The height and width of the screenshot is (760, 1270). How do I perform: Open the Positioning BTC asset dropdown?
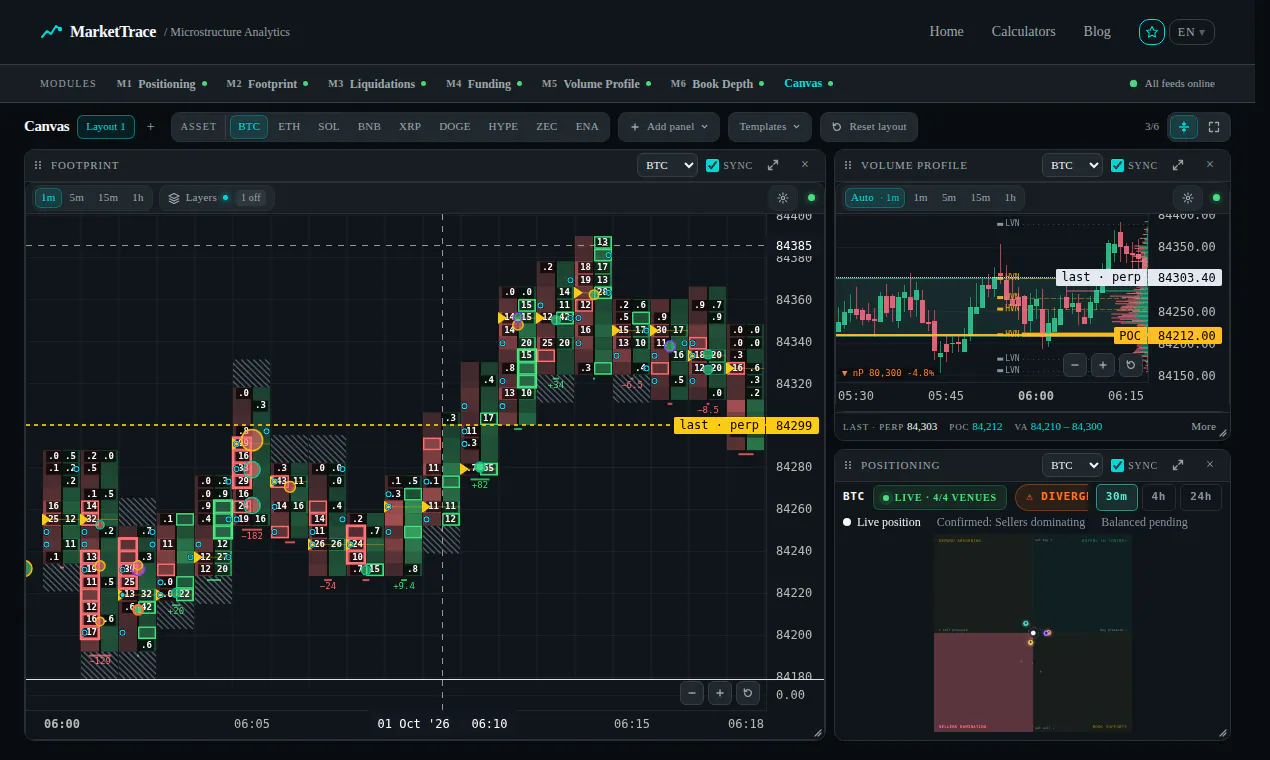point(1072,465)
